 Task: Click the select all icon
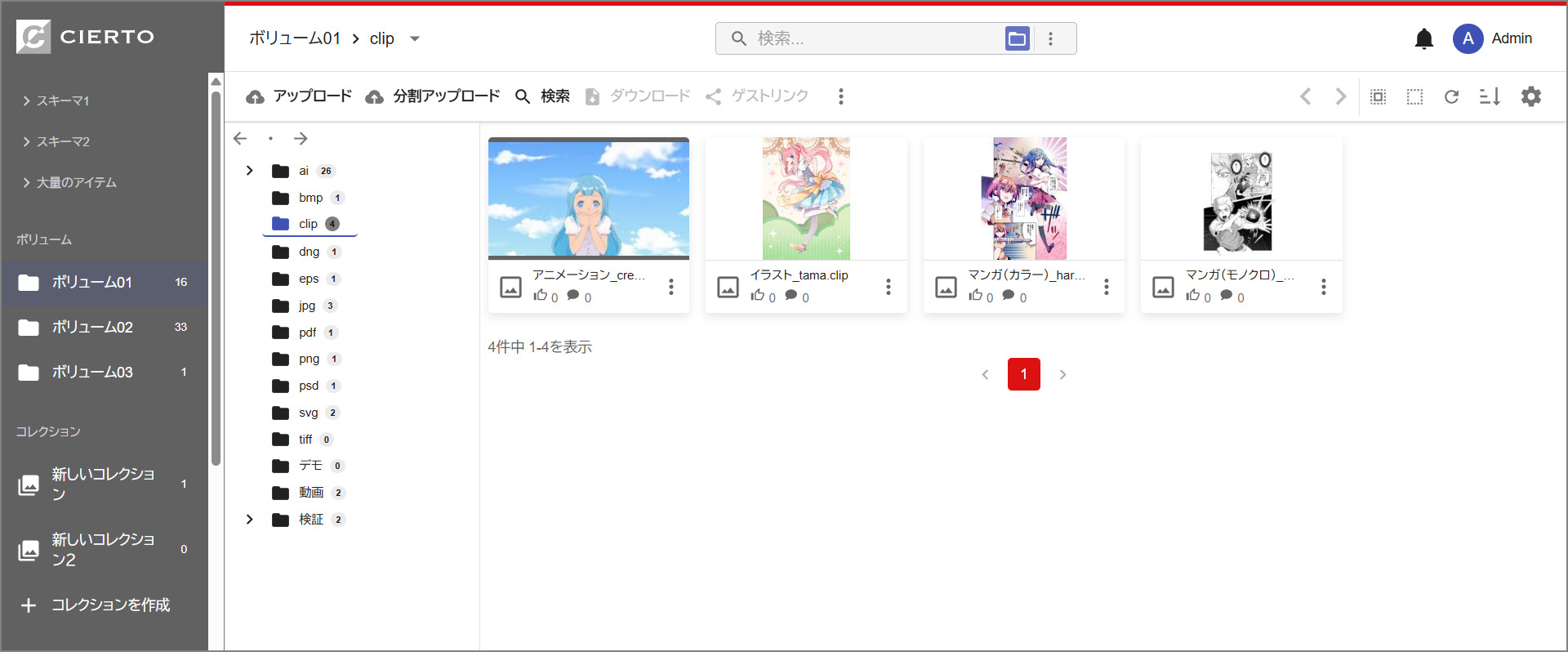tap(1378, 96)
